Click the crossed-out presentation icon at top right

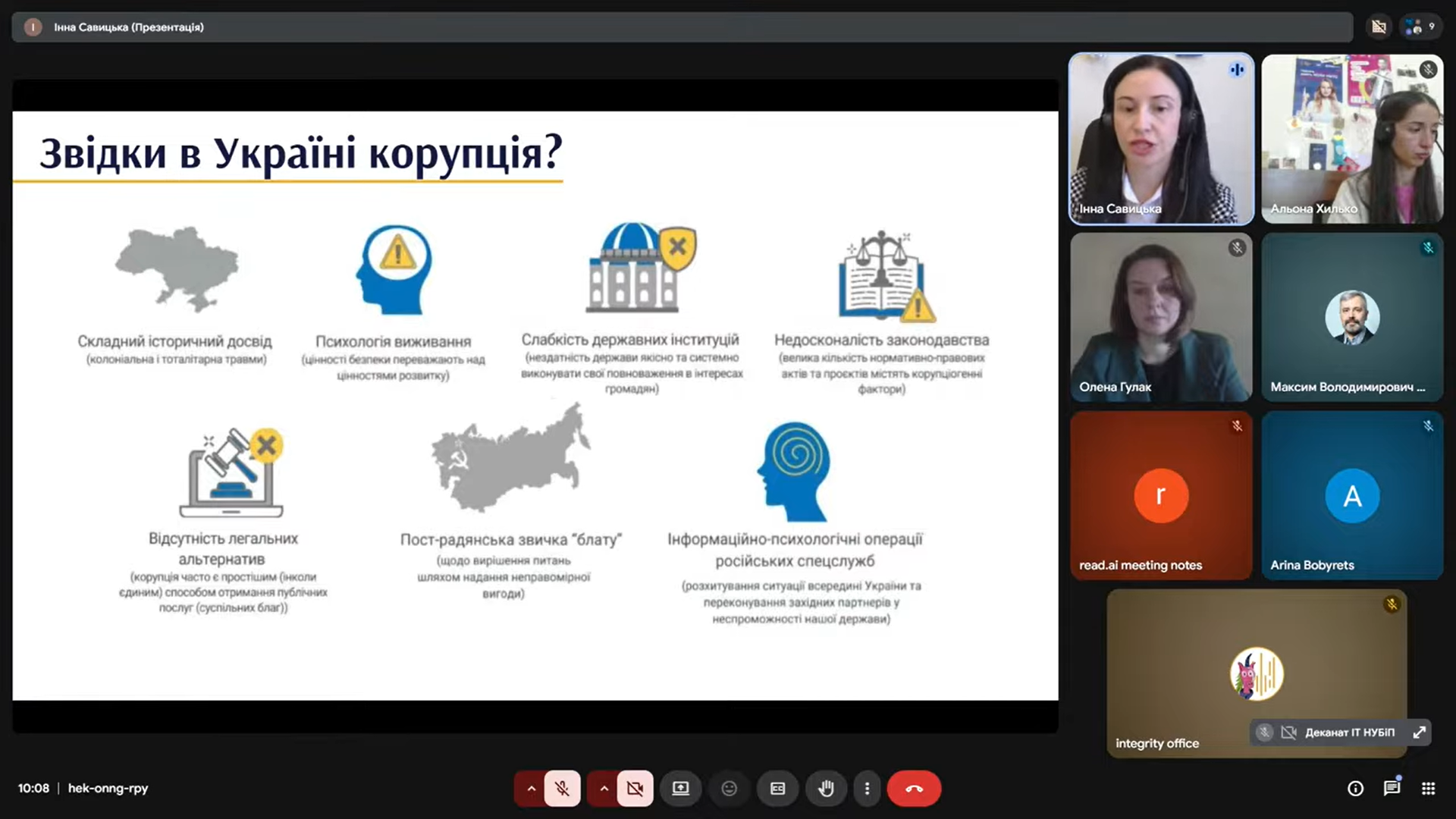1379,27
